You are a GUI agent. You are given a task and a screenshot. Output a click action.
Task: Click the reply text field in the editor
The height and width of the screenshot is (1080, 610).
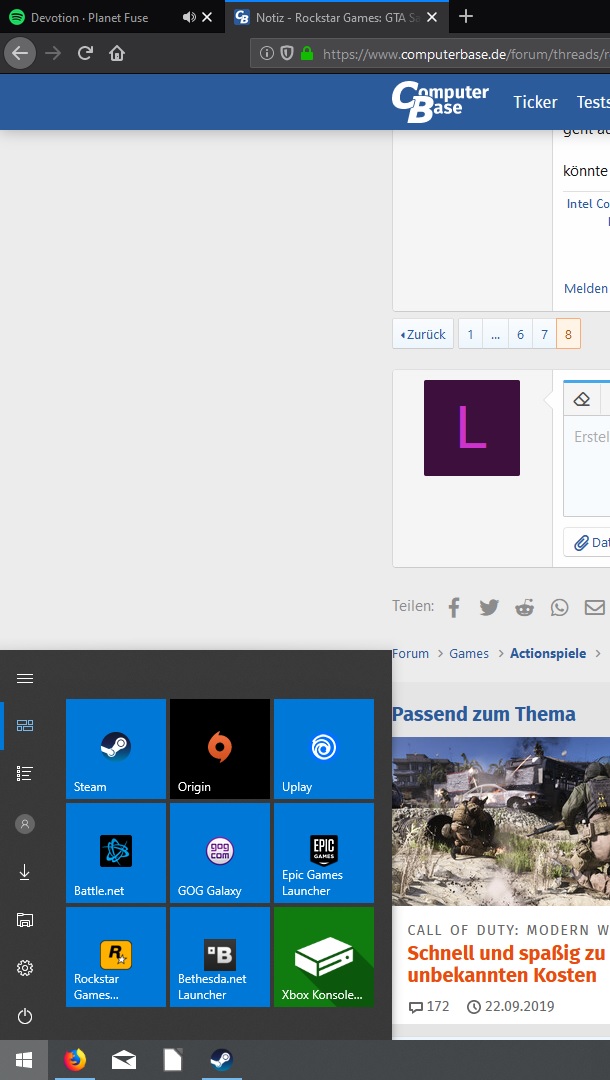[x=587, y=466]
